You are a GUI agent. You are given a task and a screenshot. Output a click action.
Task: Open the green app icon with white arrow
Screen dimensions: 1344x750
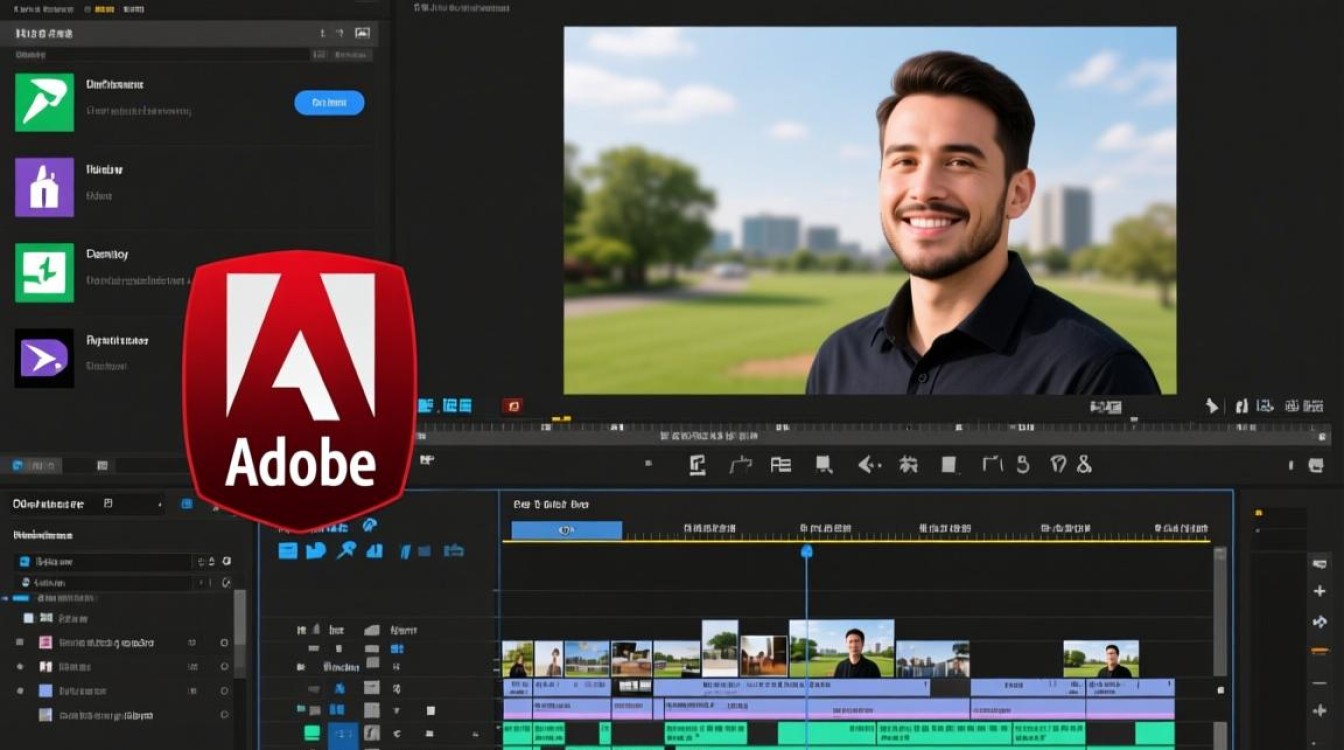pos(44,101)
